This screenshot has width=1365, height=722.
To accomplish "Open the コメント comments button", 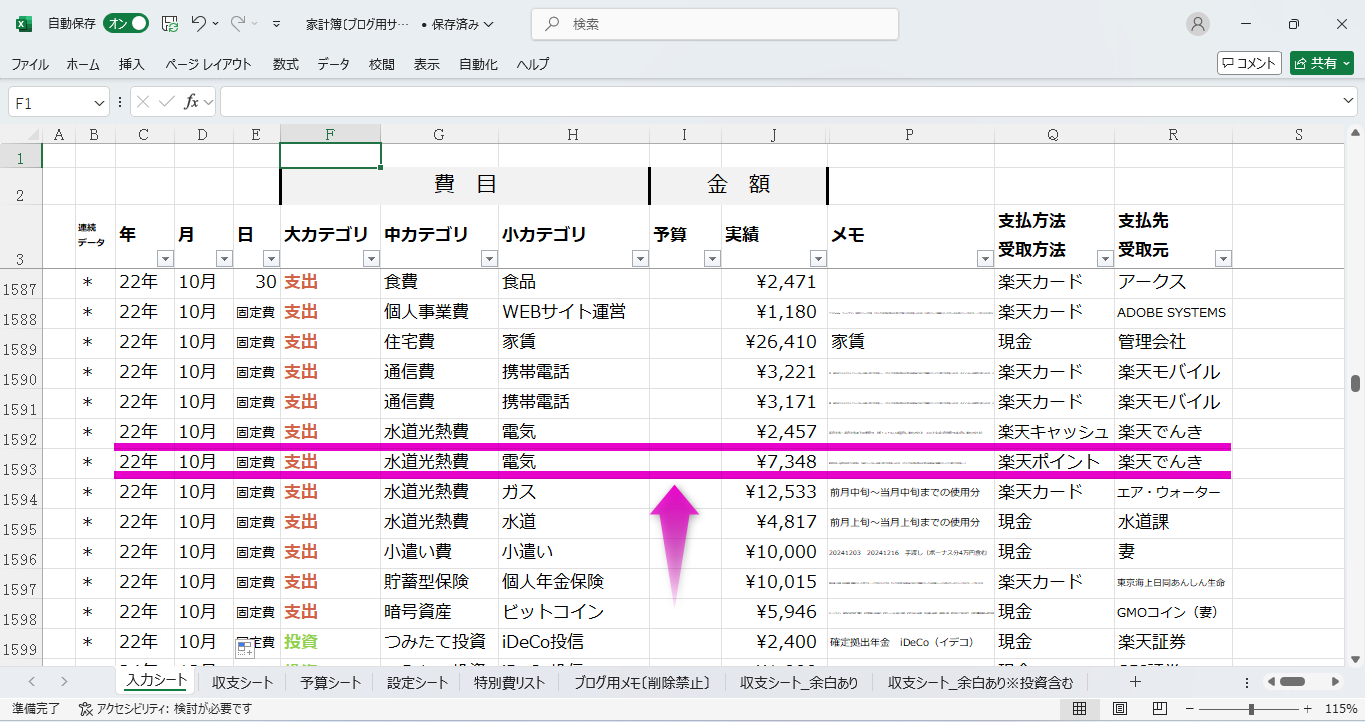I will pos(1249,63).
